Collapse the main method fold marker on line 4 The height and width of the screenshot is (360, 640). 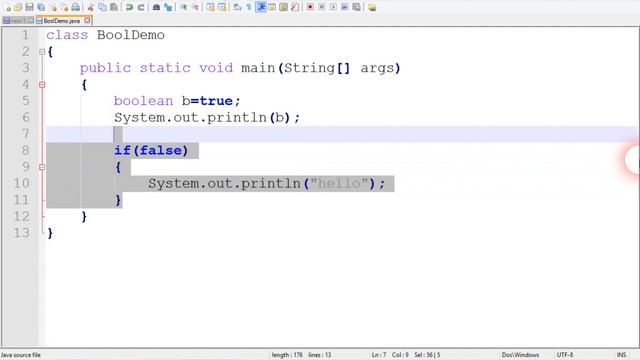point(42,85)
